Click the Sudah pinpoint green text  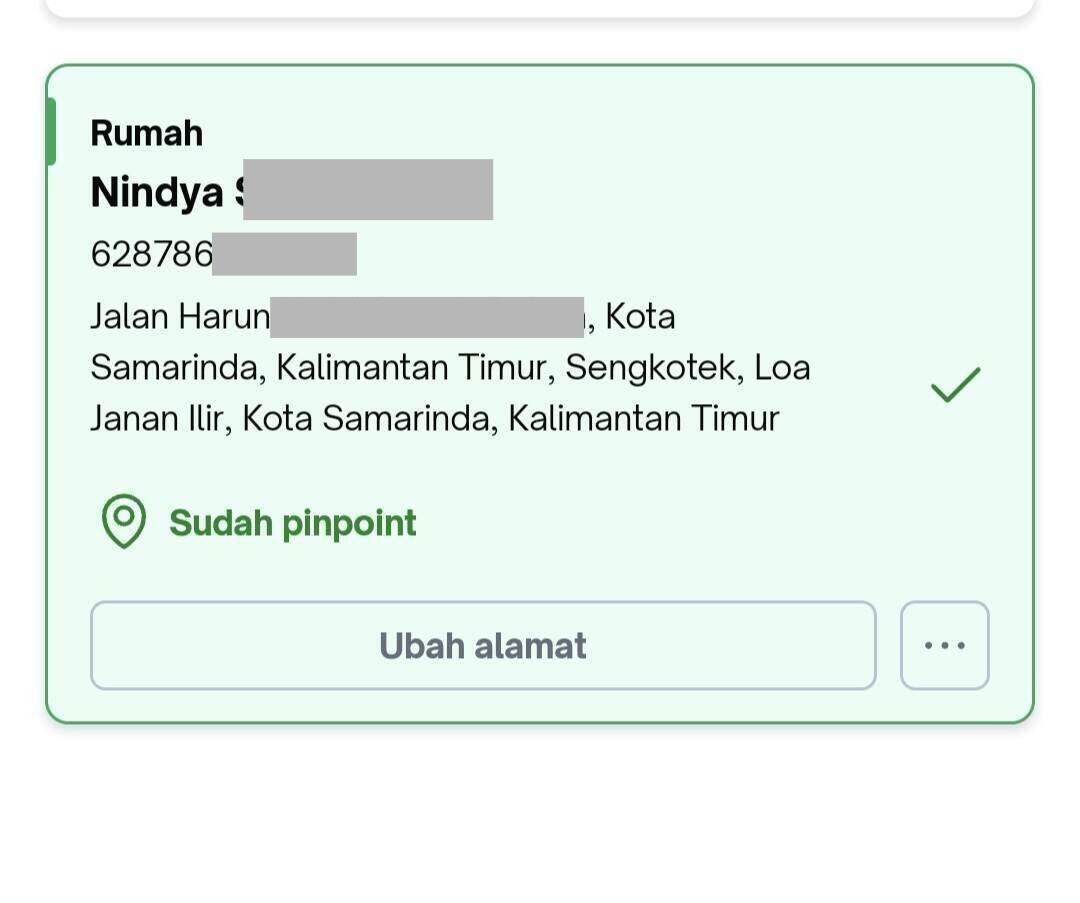(293, 523)
